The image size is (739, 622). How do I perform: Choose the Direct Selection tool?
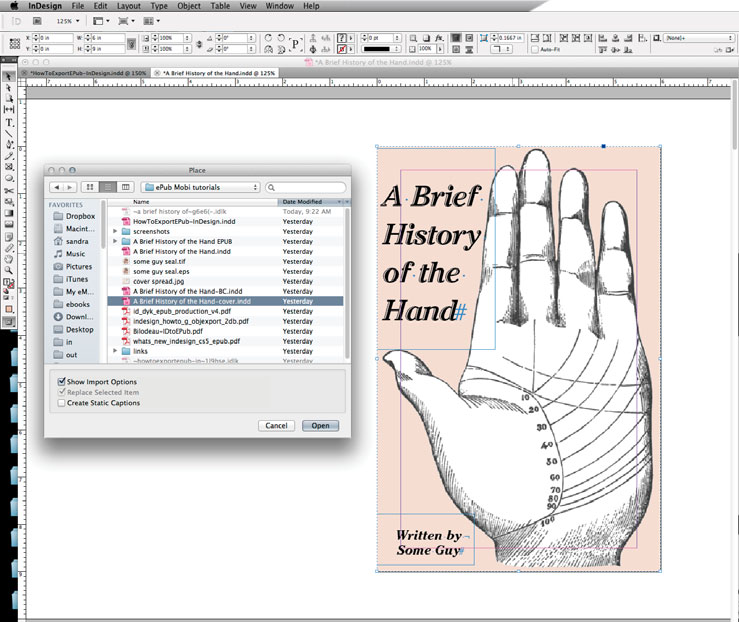point(9,88)
